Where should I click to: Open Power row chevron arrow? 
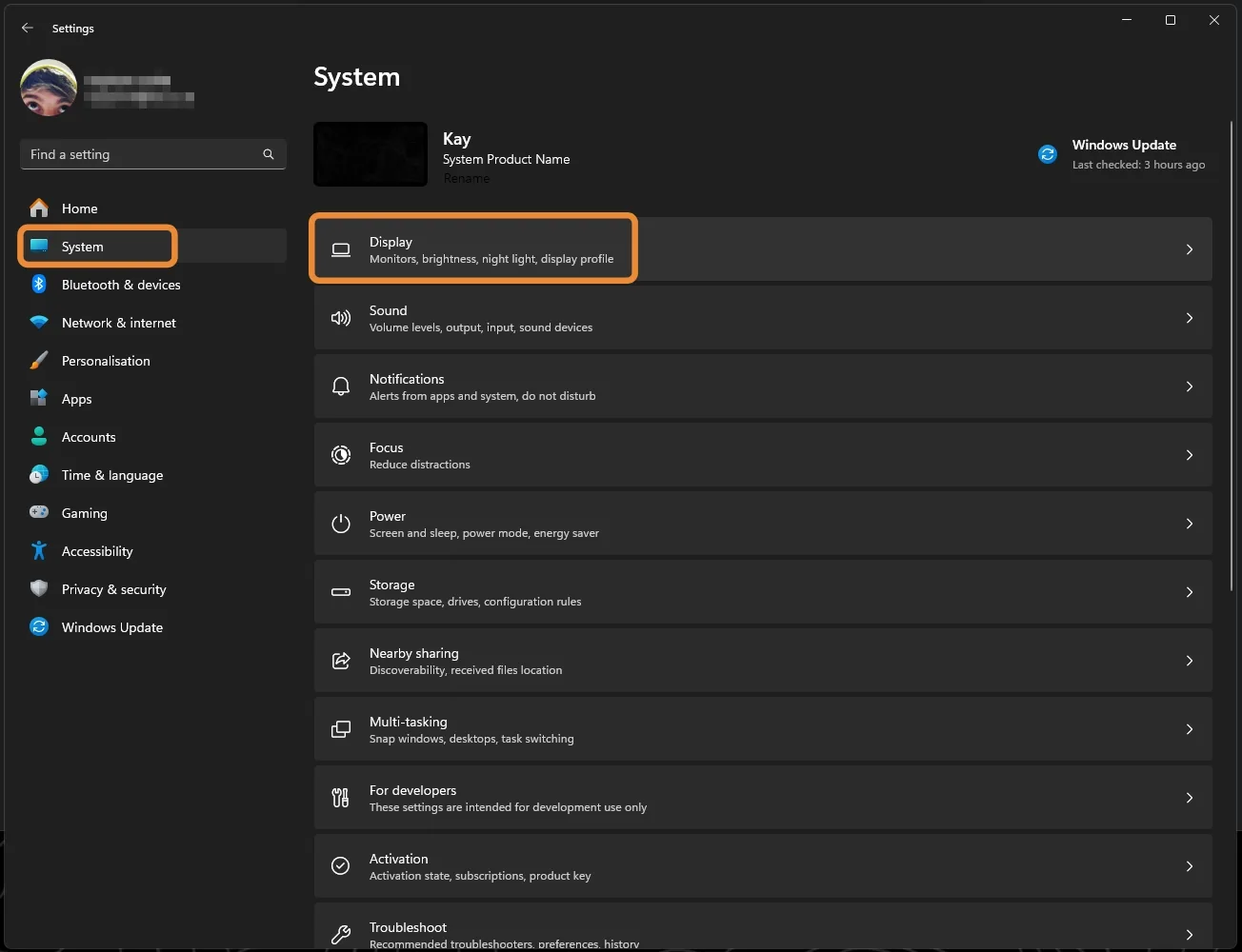pyautogui.click(x=1190, y=524)
